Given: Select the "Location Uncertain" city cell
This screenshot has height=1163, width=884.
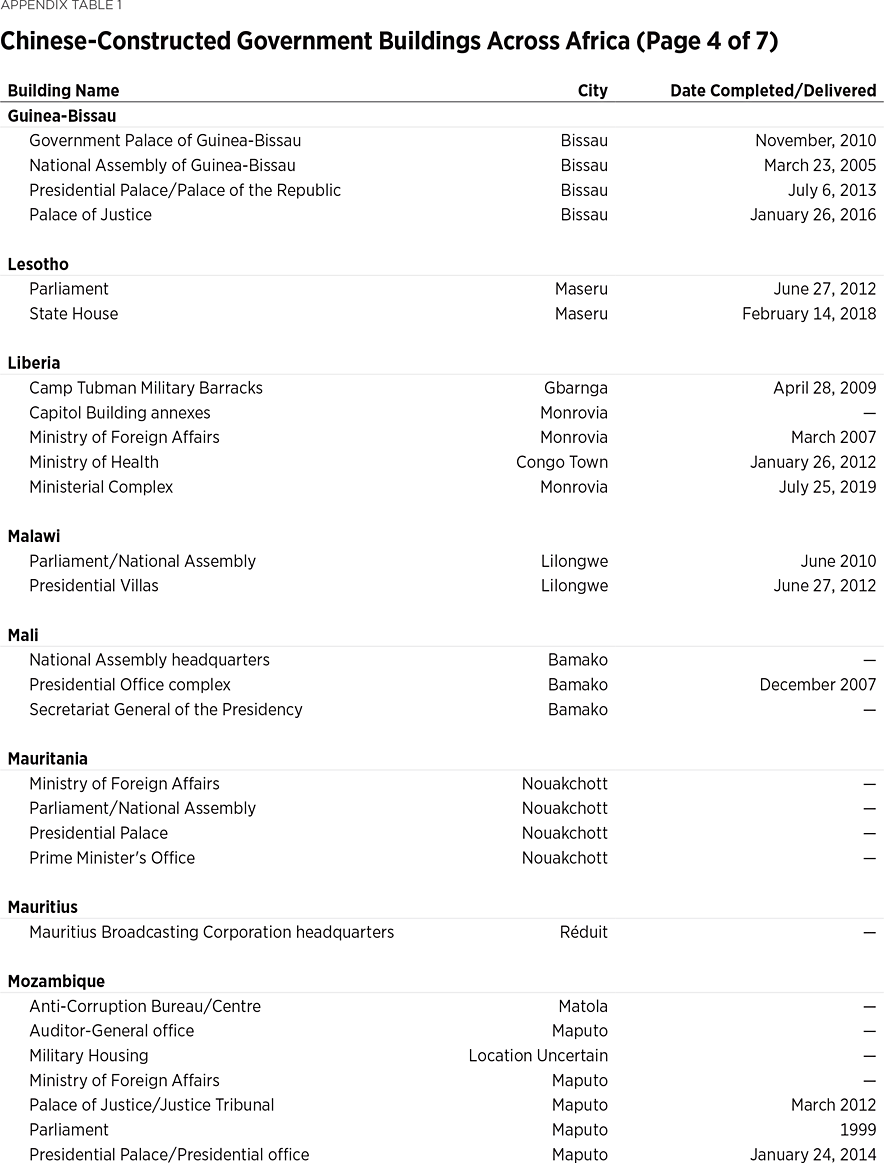Looking at the screenshot, I should pos(538,1055).
